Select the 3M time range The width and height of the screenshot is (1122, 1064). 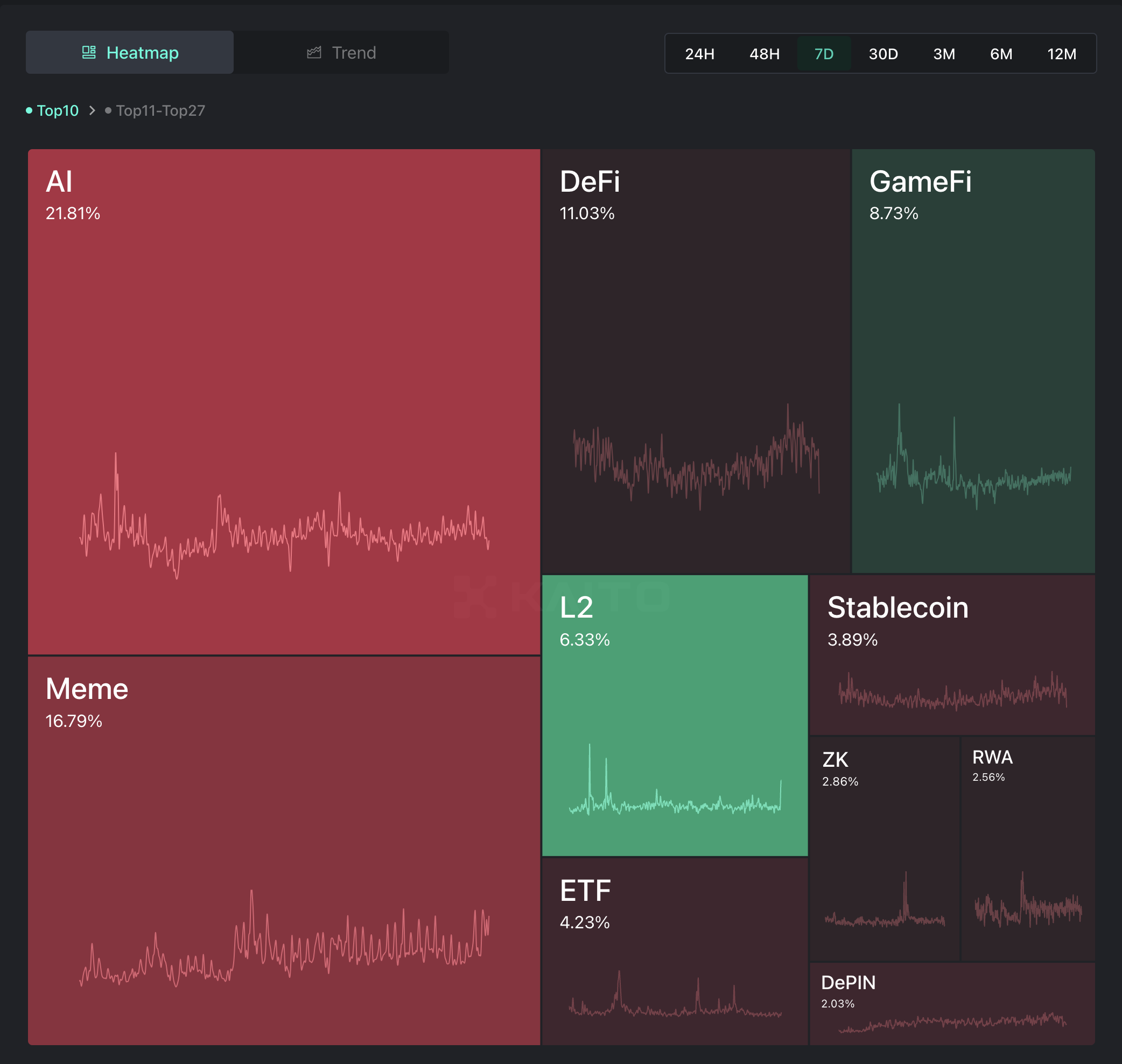pos(944,54)
